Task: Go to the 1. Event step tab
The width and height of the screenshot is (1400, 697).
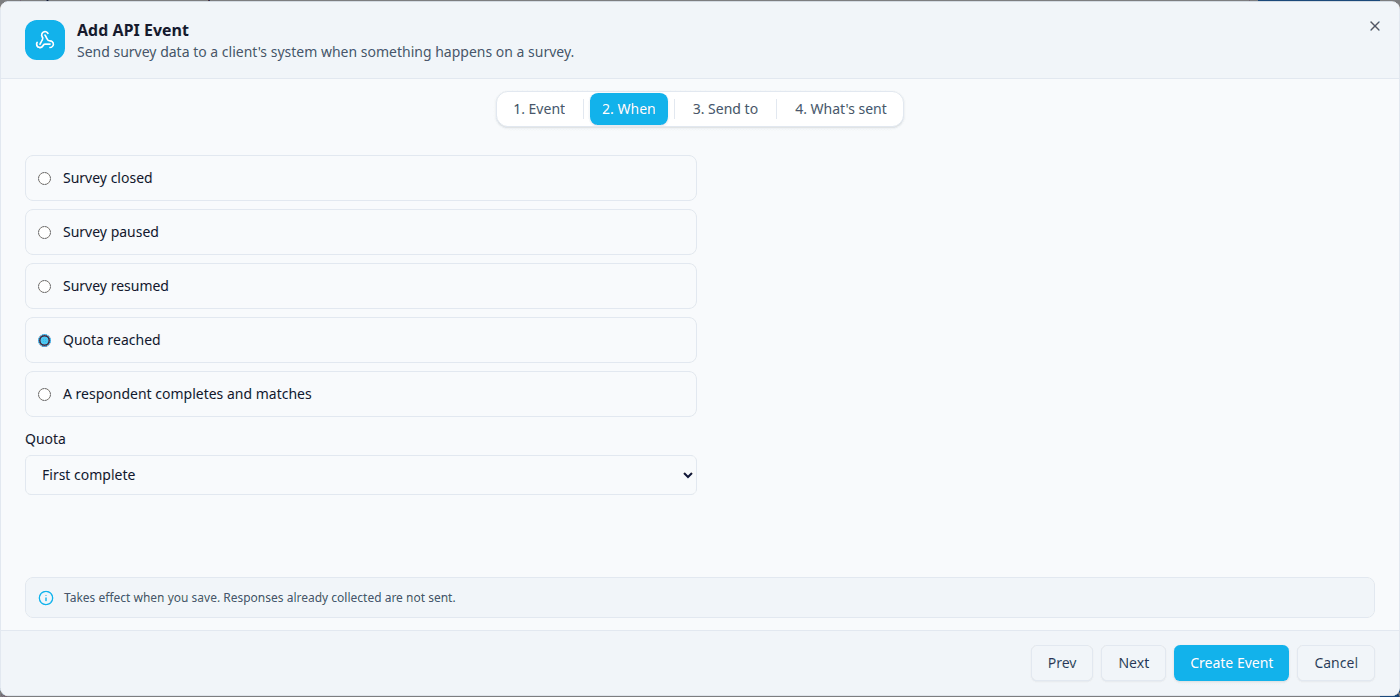Action: (x=539, y=109)
